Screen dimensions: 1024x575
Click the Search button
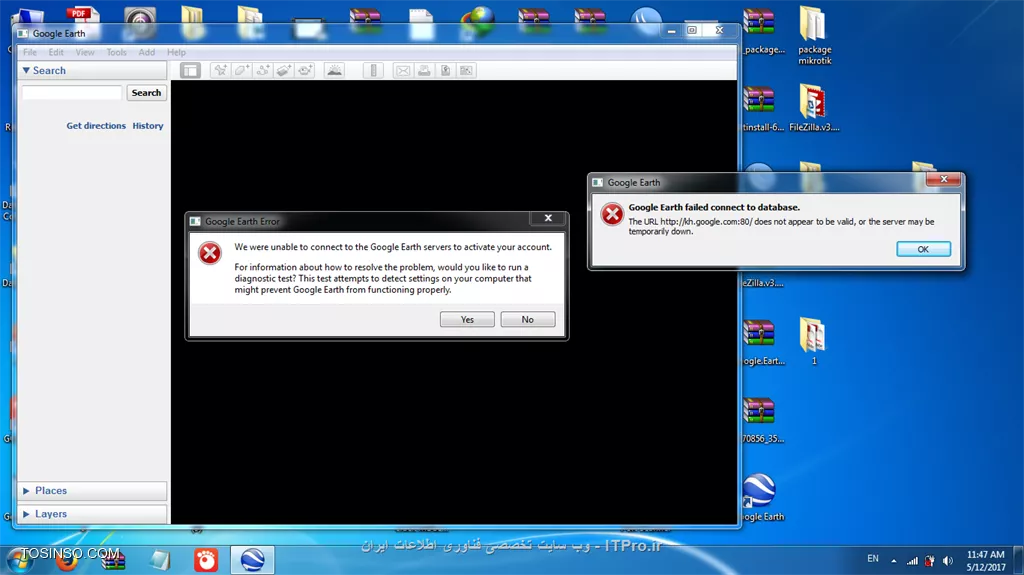point(146,93)
